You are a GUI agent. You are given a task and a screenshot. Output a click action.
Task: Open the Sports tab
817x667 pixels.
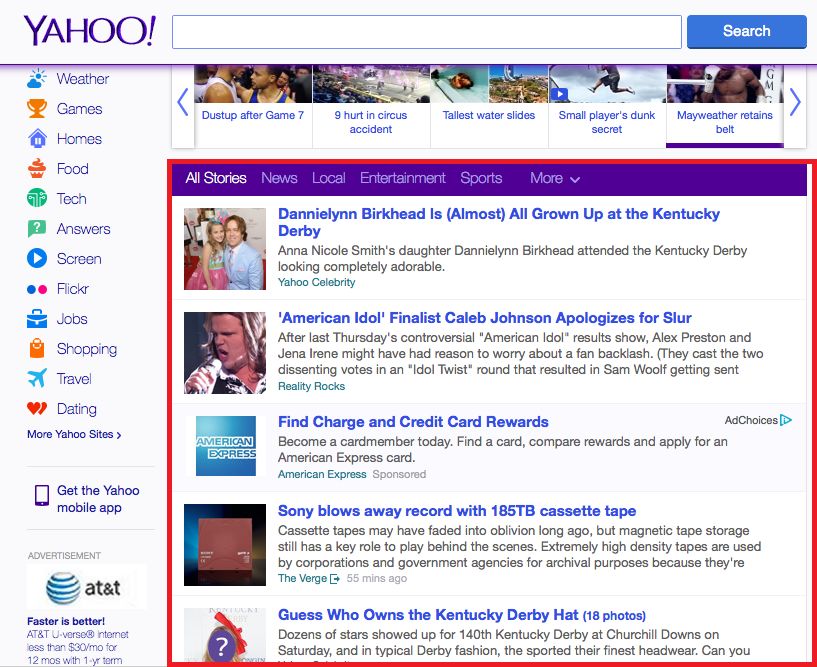pos(481,178)
